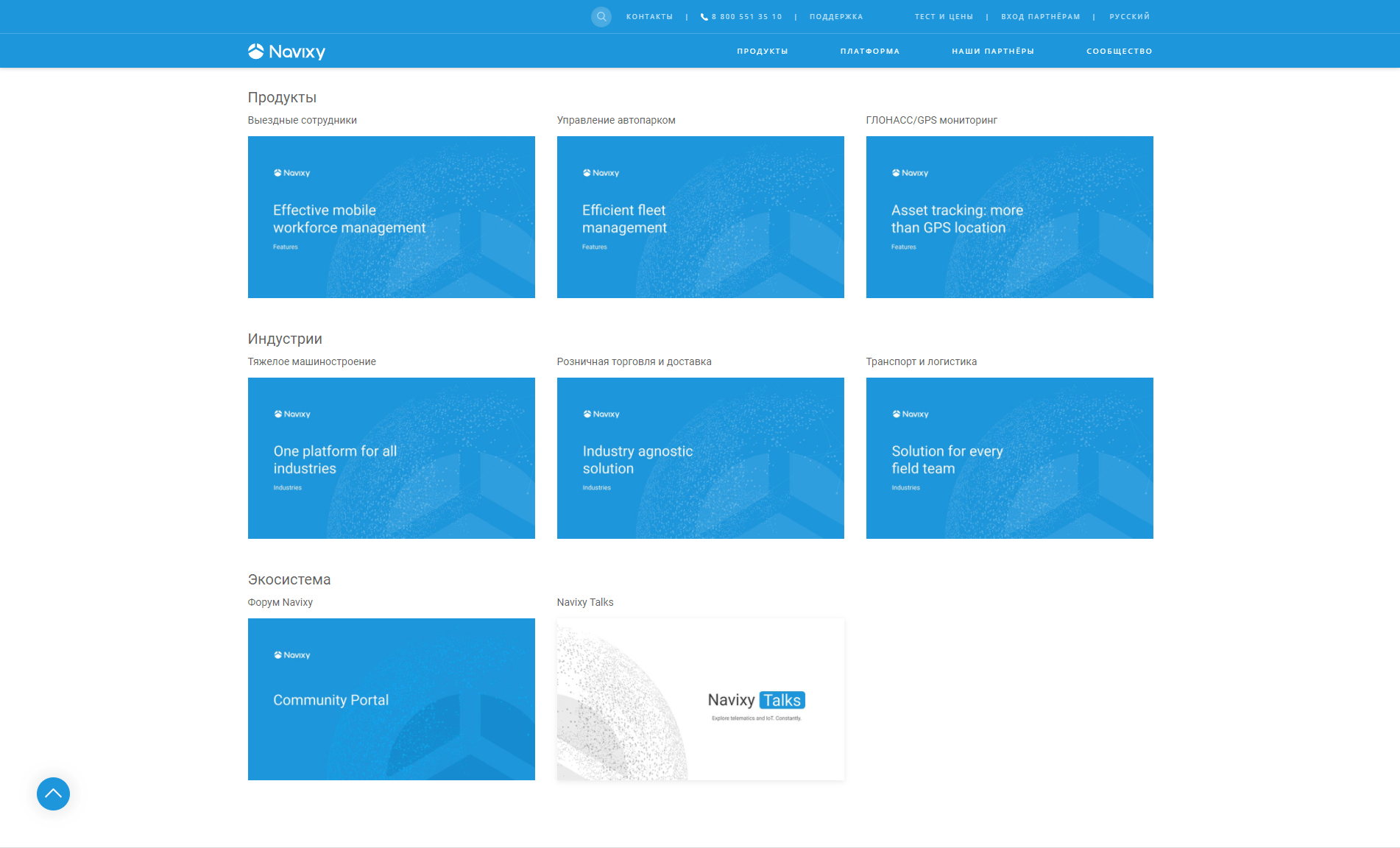Click the Экосистема section heading
This screenshot has width=1400, height=848.
[289, 579]
